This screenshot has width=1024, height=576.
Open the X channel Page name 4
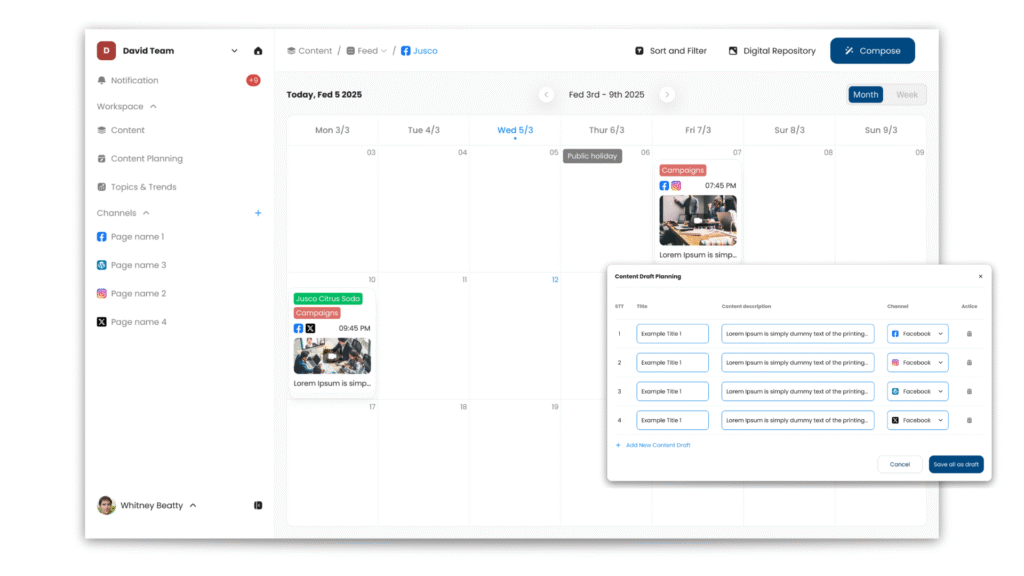click(138, 322)
